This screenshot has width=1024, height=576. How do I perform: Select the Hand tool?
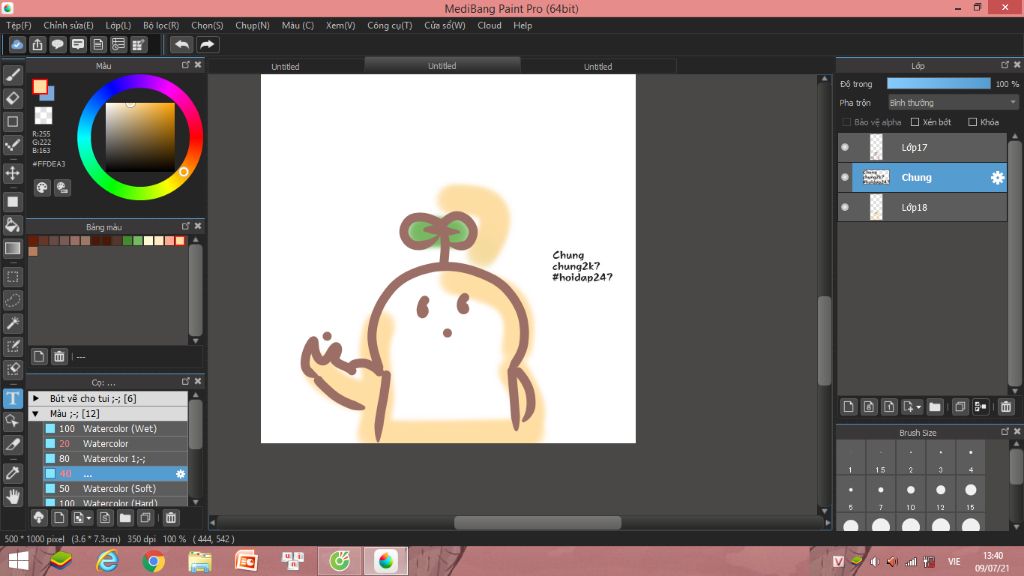[12, 496]
